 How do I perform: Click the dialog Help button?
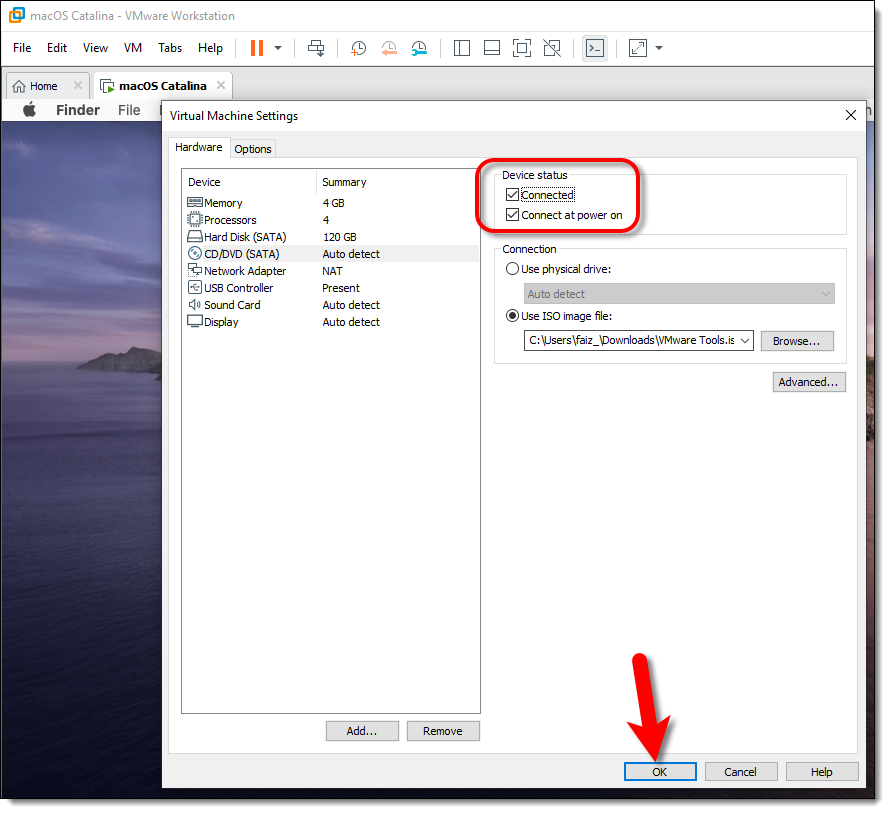822,772
